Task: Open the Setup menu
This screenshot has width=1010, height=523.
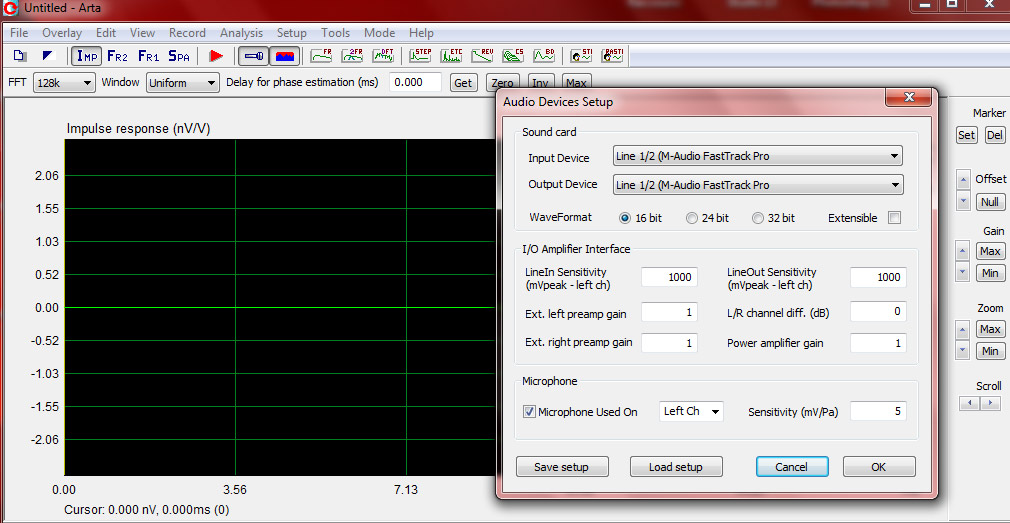Action: click(292, 33)
